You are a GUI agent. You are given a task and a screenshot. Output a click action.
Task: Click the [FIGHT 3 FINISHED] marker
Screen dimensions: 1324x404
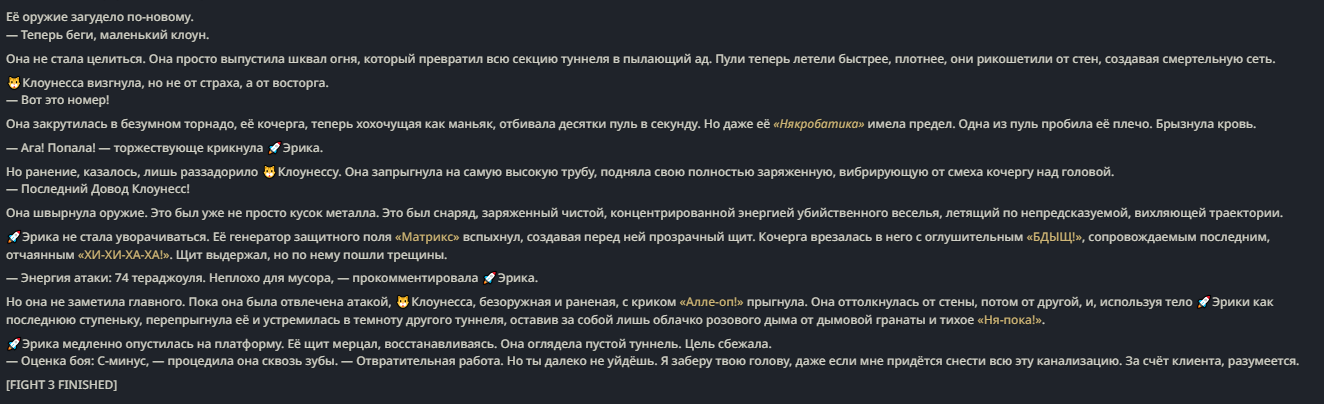(62, 385)
